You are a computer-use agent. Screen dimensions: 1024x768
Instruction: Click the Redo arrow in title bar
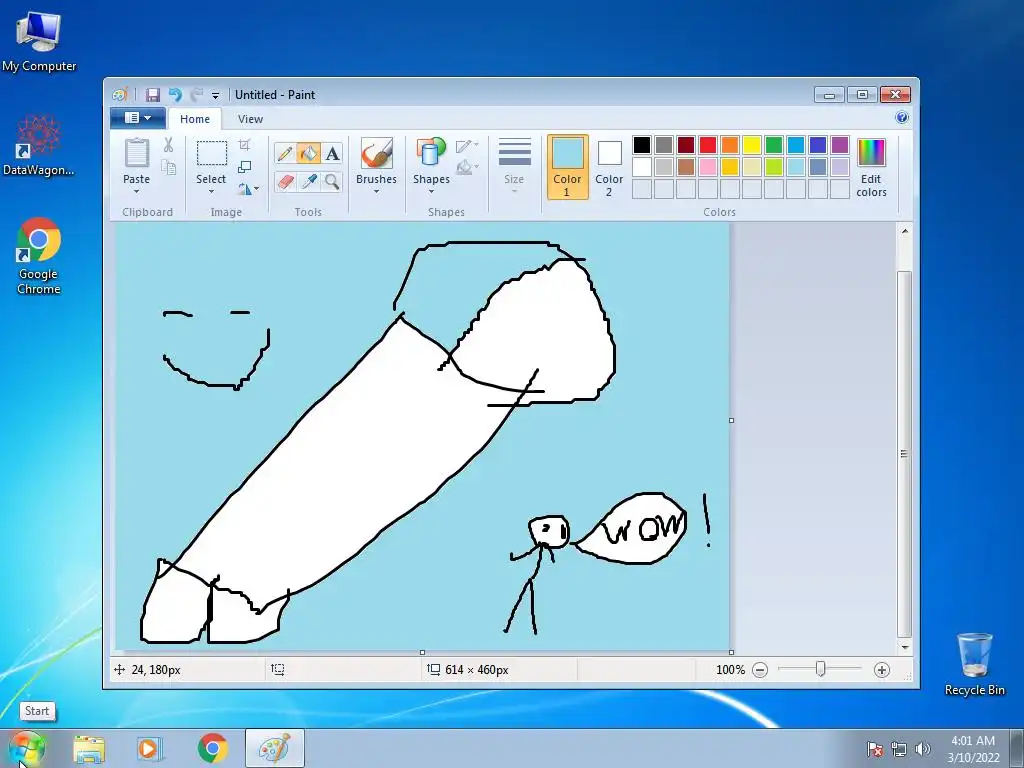pyautogui.click(x=197, y=95)
